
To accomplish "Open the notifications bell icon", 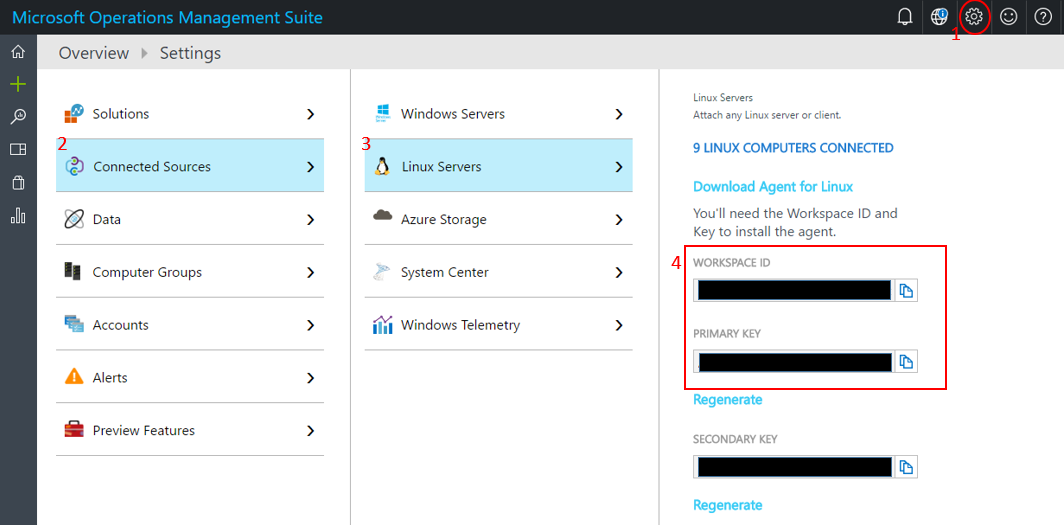I will [x=905, y=18].
